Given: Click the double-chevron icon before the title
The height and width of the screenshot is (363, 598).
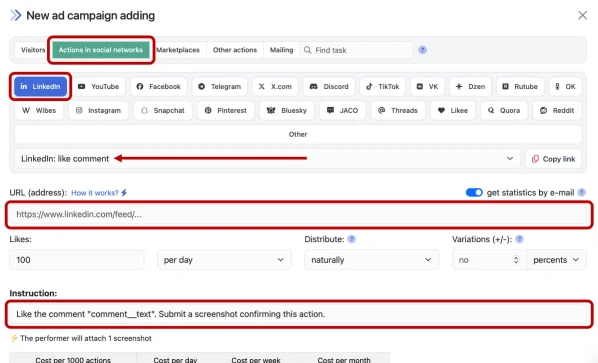Looking at the screenshot, I should pyautogui.click(x=15, y=16).
